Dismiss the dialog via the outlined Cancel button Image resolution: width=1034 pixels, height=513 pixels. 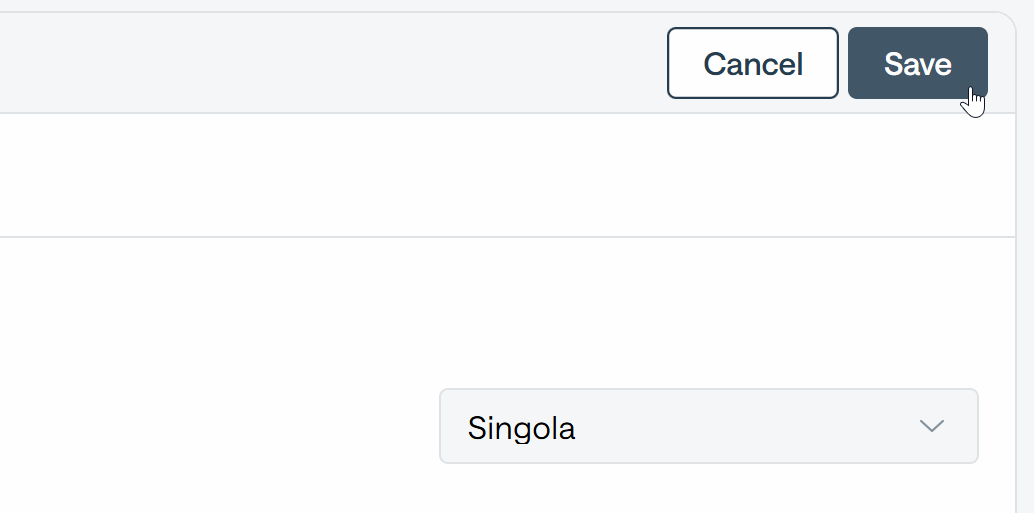pyautogui.click(x=752, y=63)
